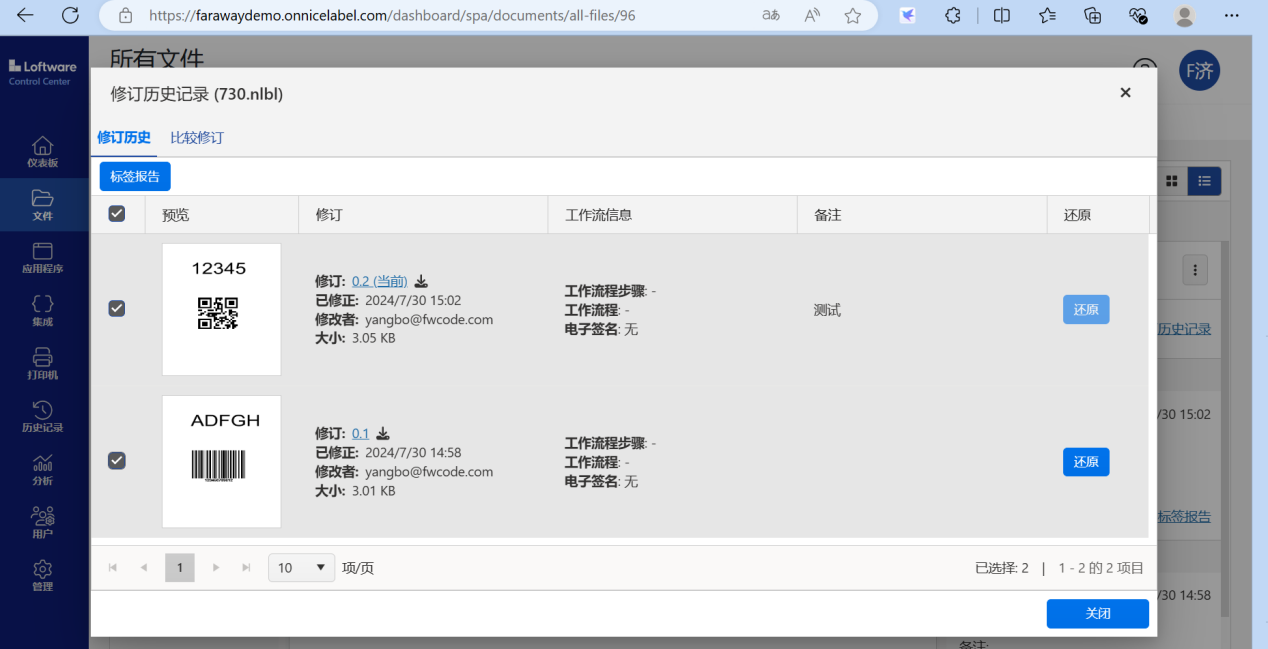Open browser favorites list icon
1268x649 pixels.
[1047, 15]
